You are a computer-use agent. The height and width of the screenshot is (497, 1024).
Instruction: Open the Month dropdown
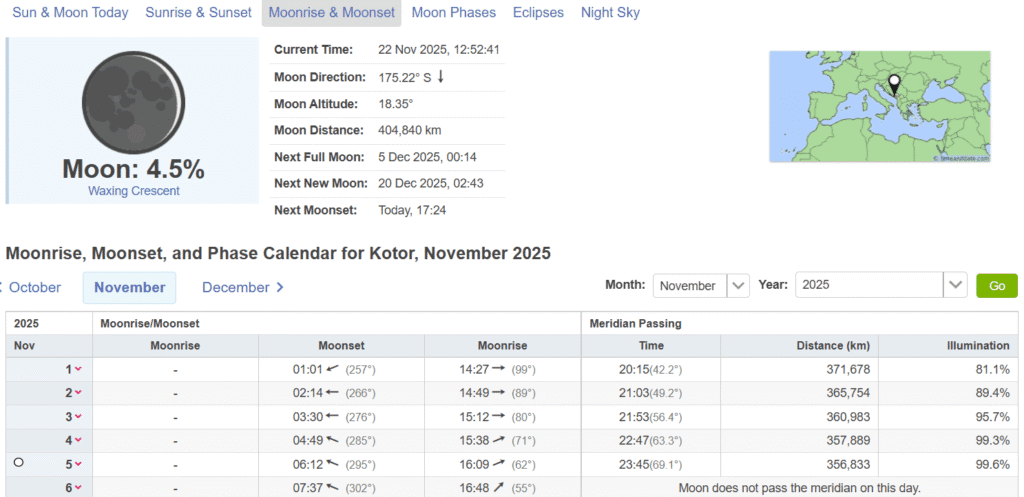click(x=701, y=286)
